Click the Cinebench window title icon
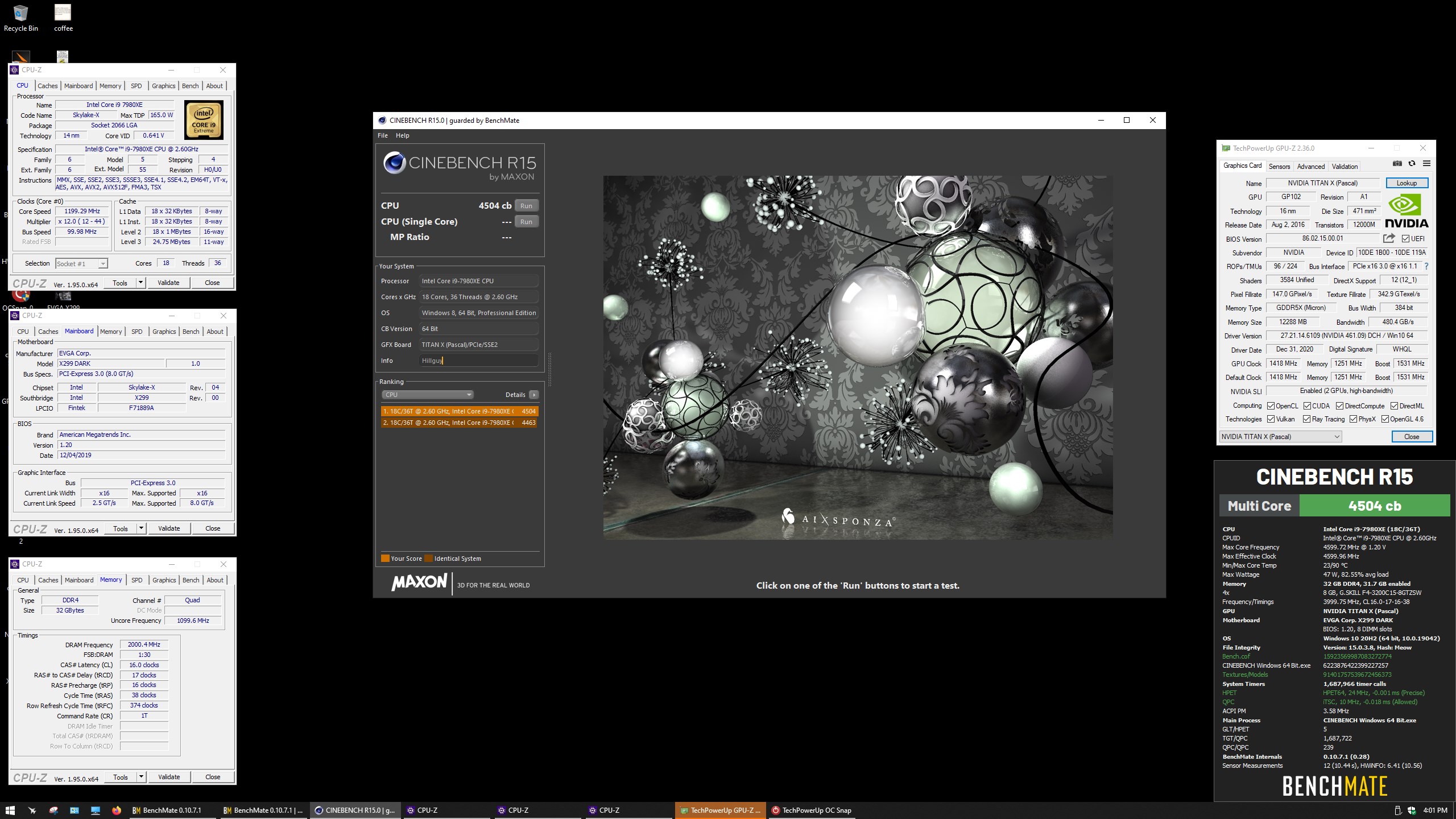This screenshot has width=1456, height=819. [x=382, y=120]
